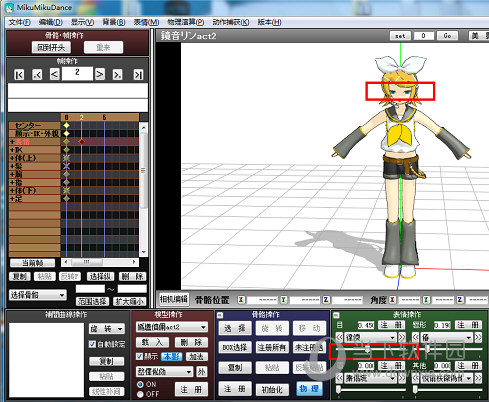Open the mouth morph dropdown list

click(447, 337)
